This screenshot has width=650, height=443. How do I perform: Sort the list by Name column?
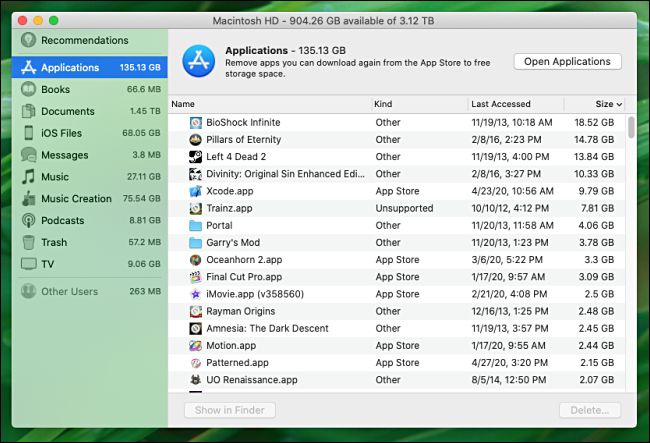tap(183, 104)
